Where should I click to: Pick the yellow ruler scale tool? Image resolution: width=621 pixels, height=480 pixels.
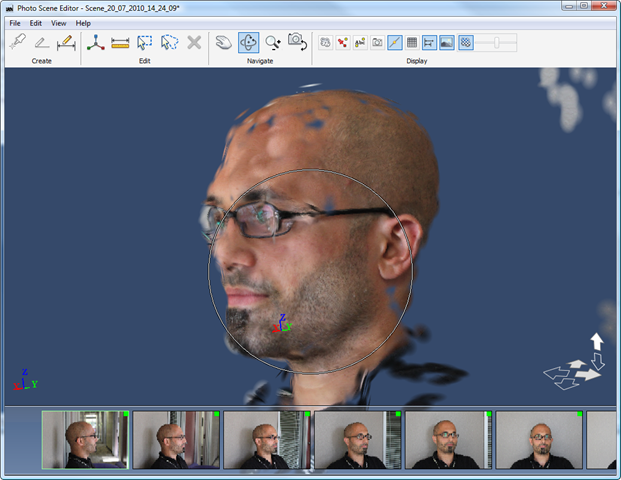pyautogui.click(x=120, y=43)
